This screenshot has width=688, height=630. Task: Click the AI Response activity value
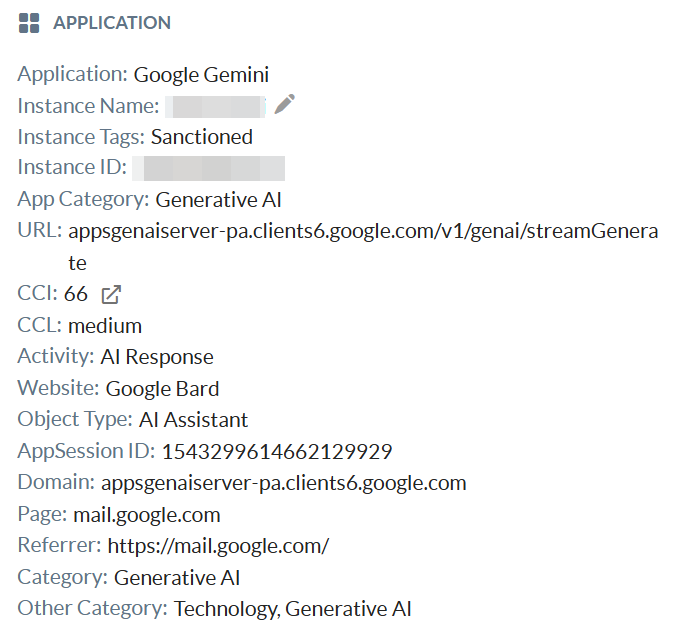pos(157,357)
